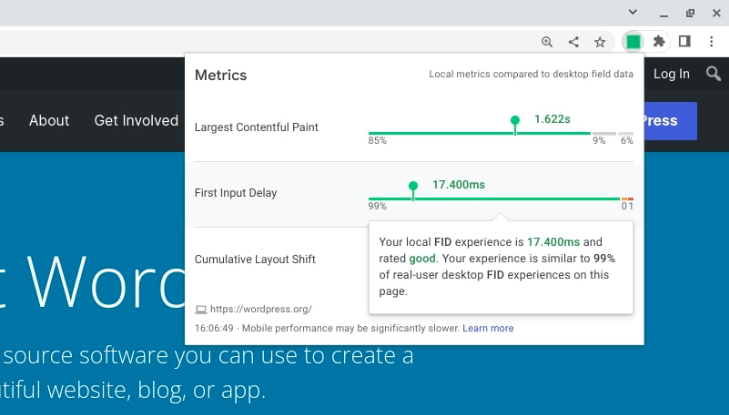Bookmark this page with the star
Viewport: 729px width, 415px height.
coord(600,42)
